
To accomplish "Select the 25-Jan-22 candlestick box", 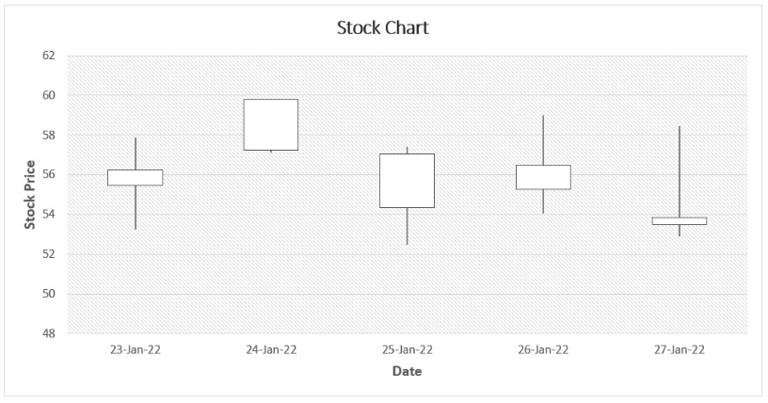I will coord(407,181).
